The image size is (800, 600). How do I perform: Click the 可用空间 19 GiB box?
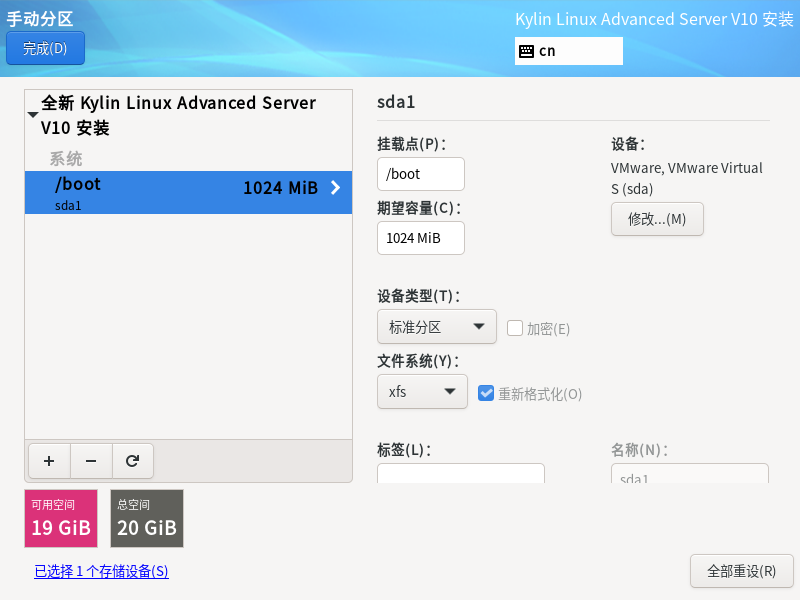[x=61, y=518]
